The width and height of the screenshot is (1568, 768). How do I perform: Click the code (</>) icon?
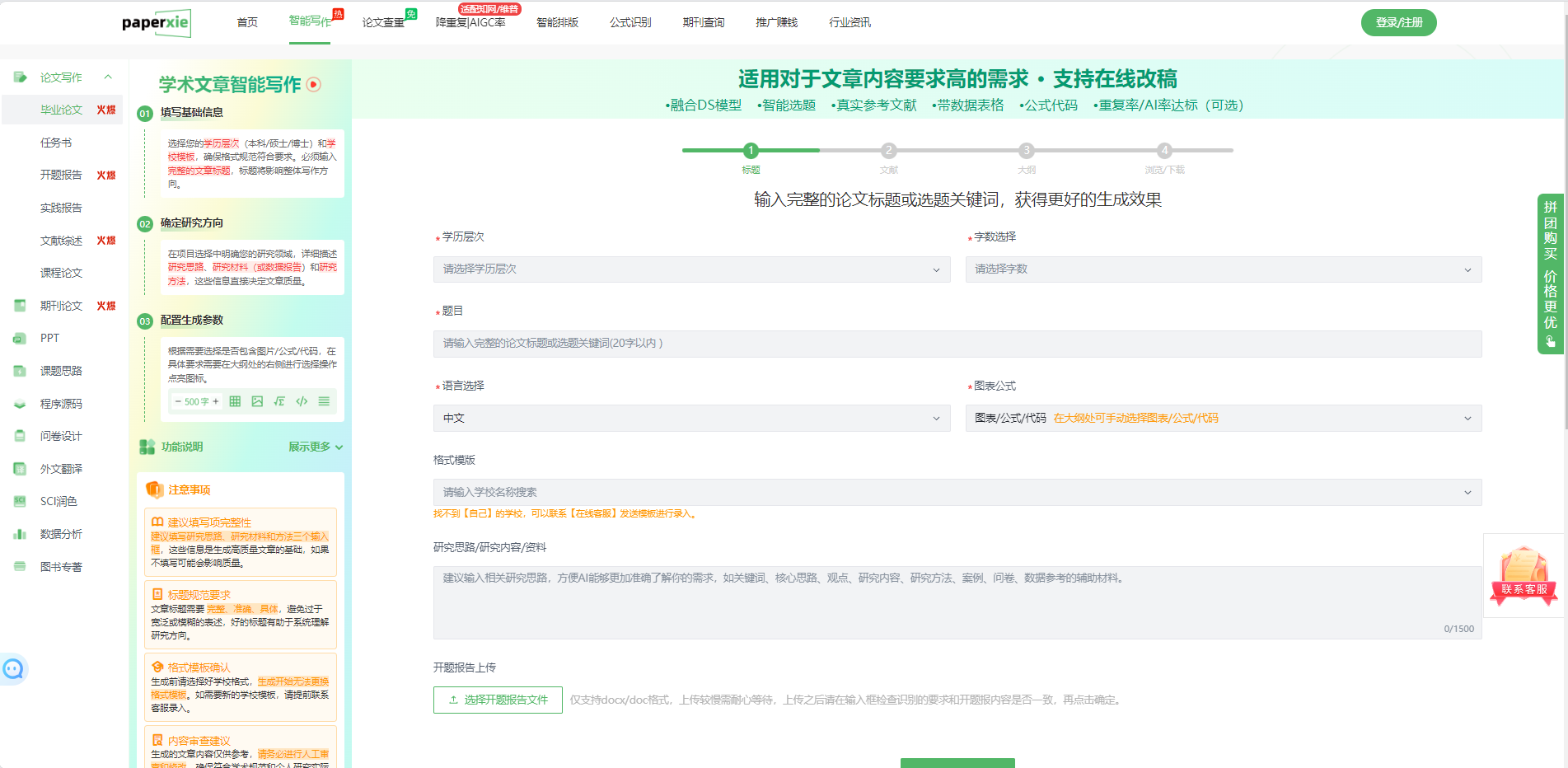click(302, 401)
